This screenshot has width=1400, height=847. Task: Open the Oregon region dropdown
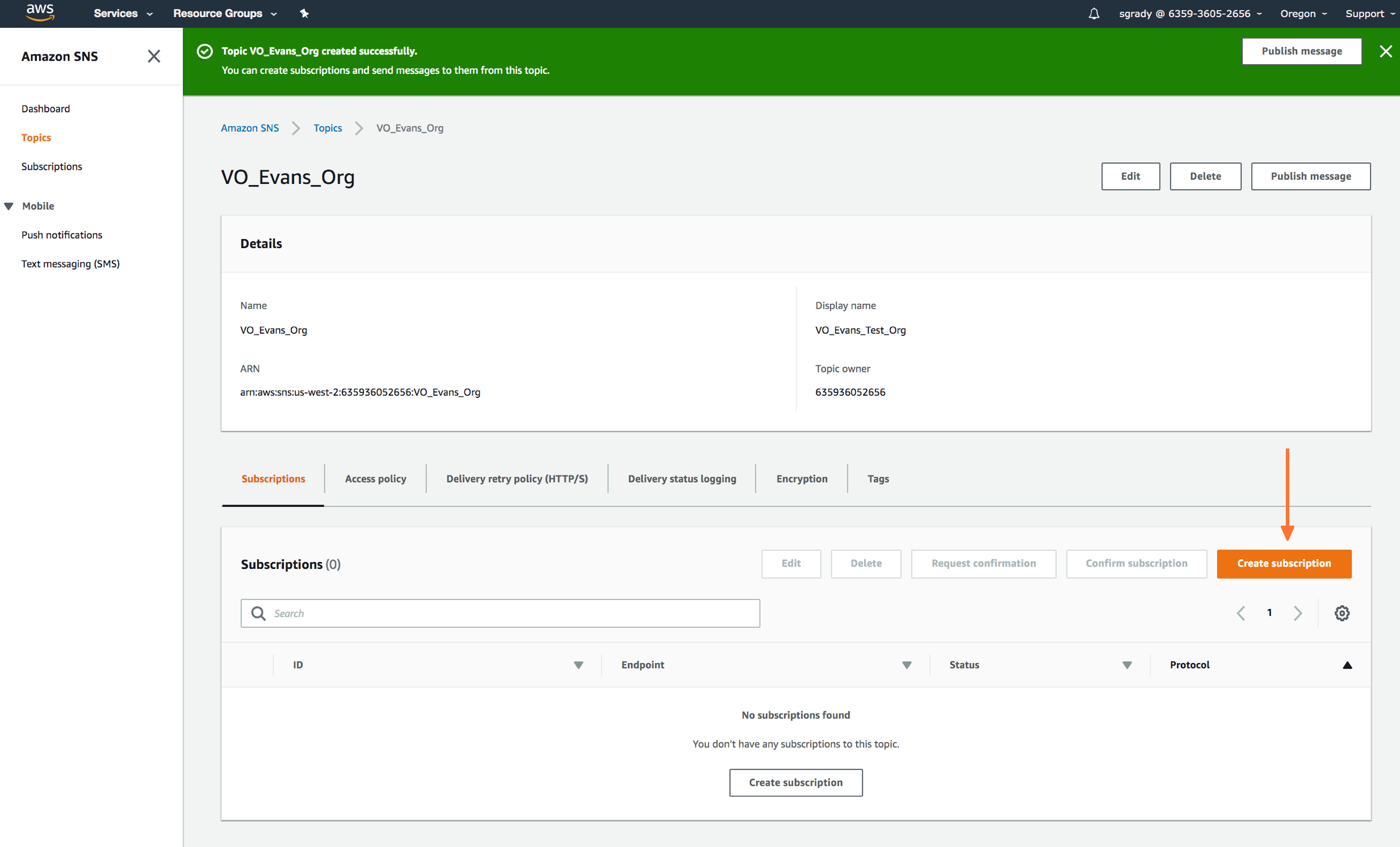(1302, 13)
